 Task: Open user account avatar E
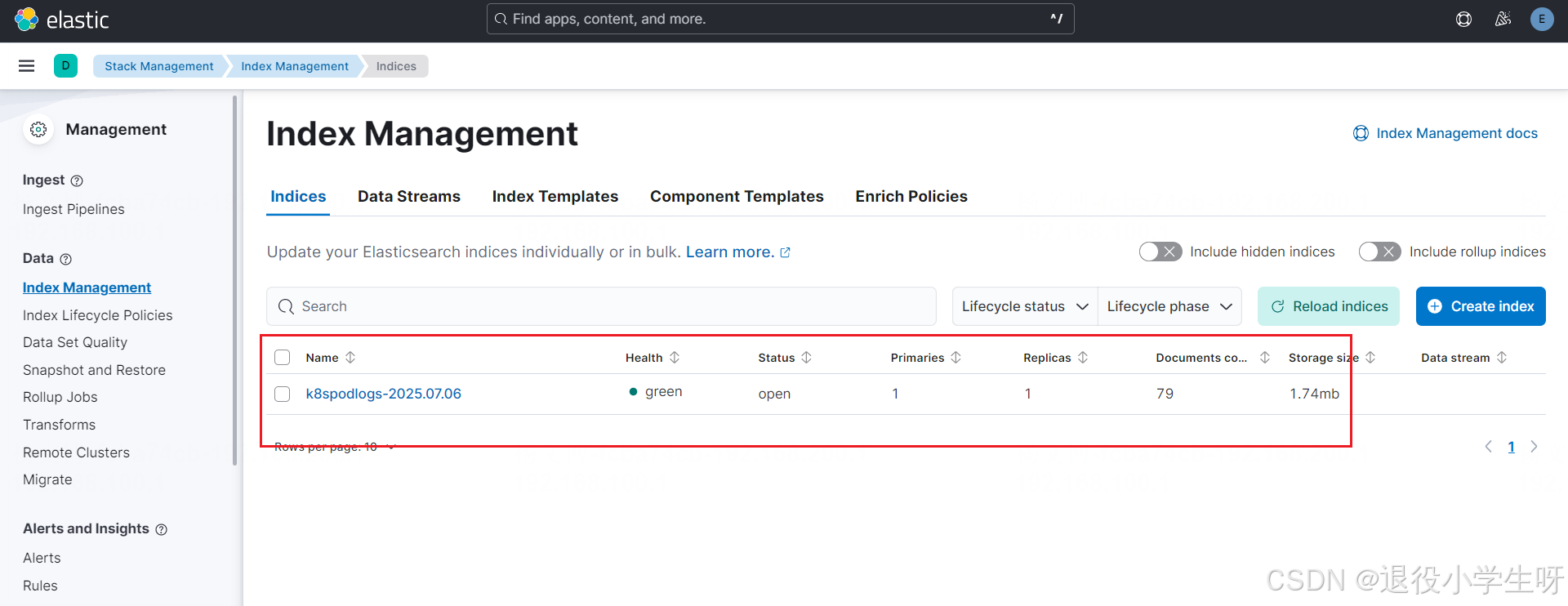tap(1542, 19)
